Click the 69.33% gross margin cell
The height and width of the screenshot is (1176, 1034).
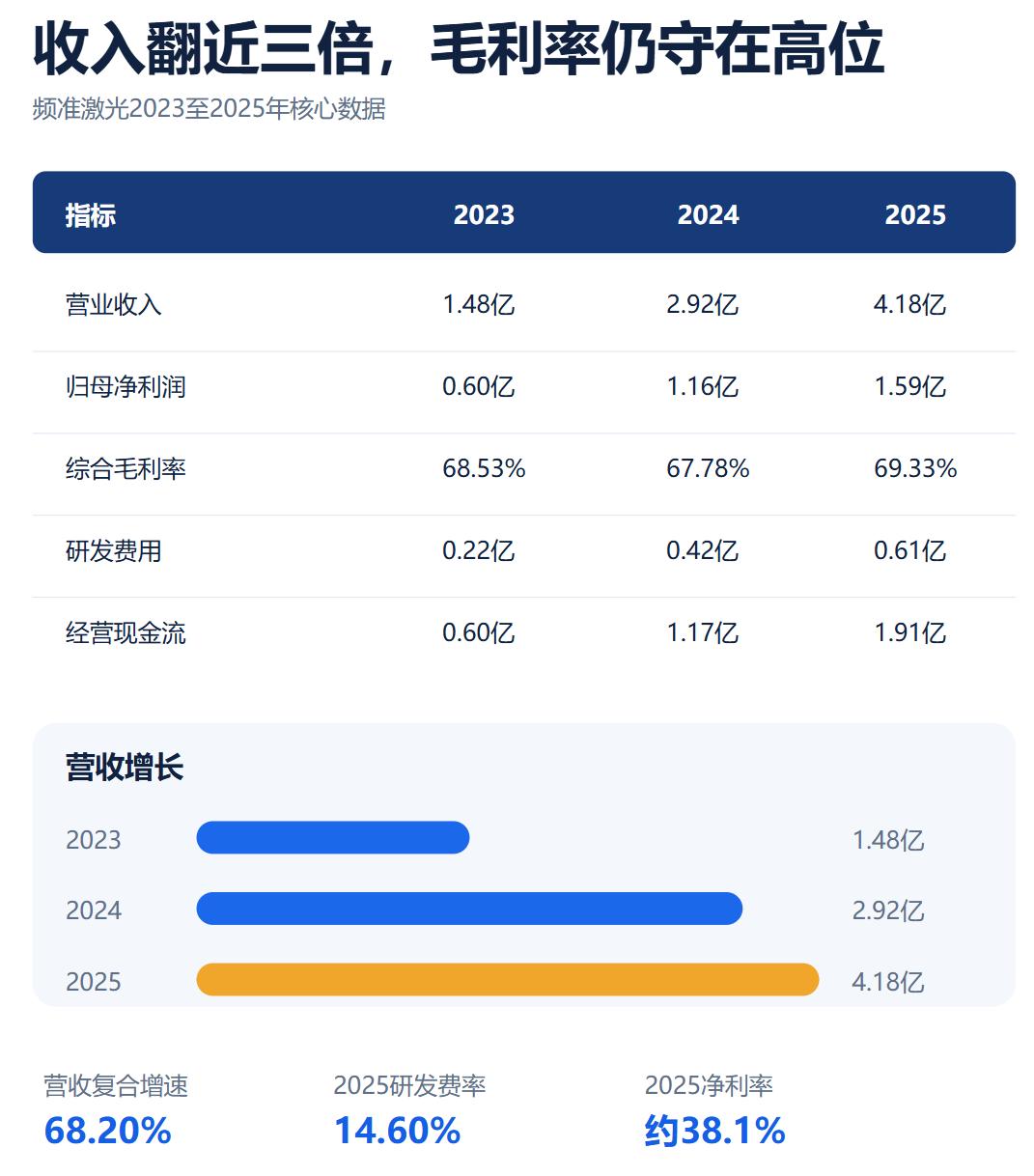915,469
